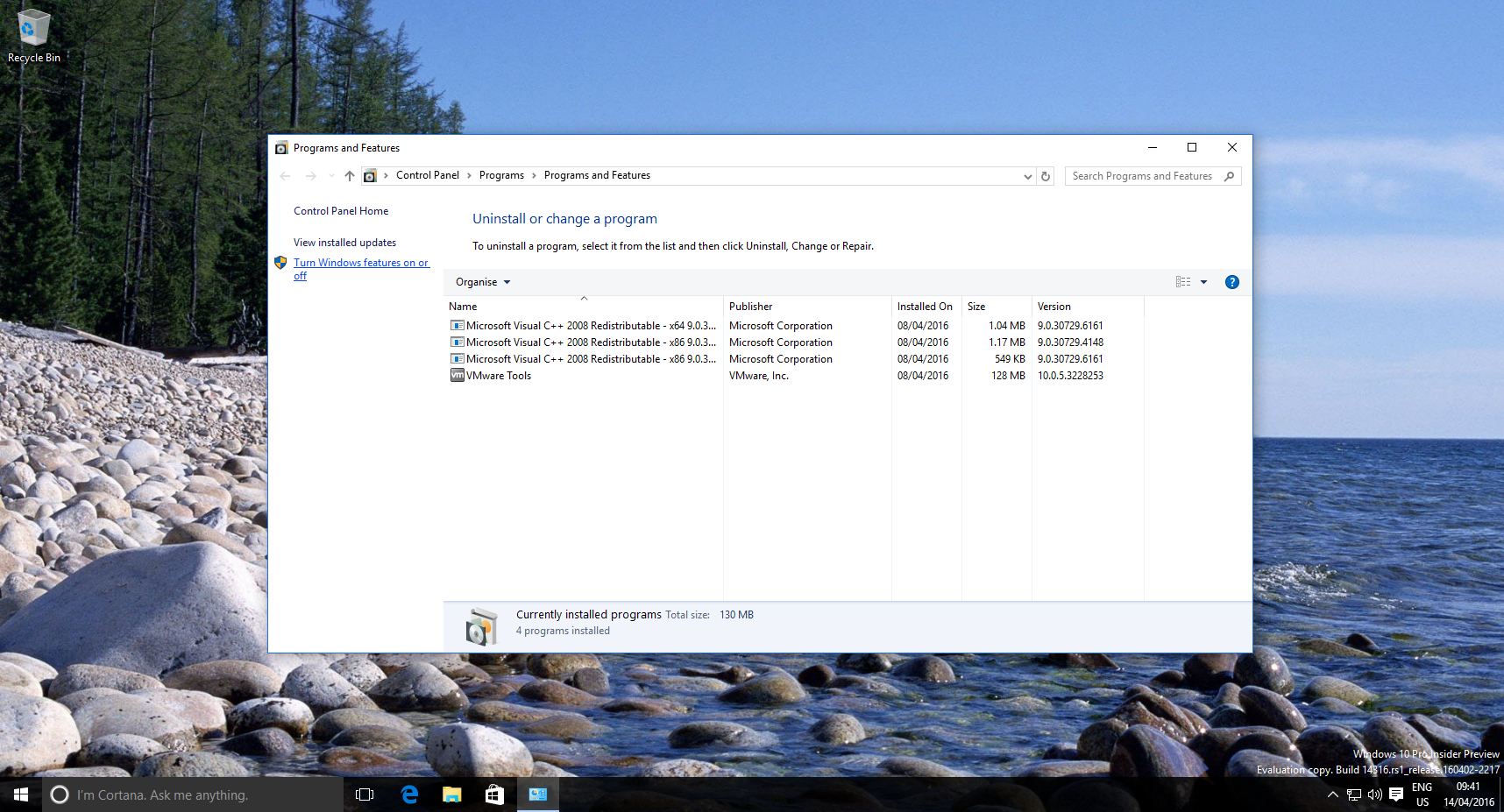1504x812 pixels.
Task: Go up one level with the Up arrow
Action: [x=350, y=176]
